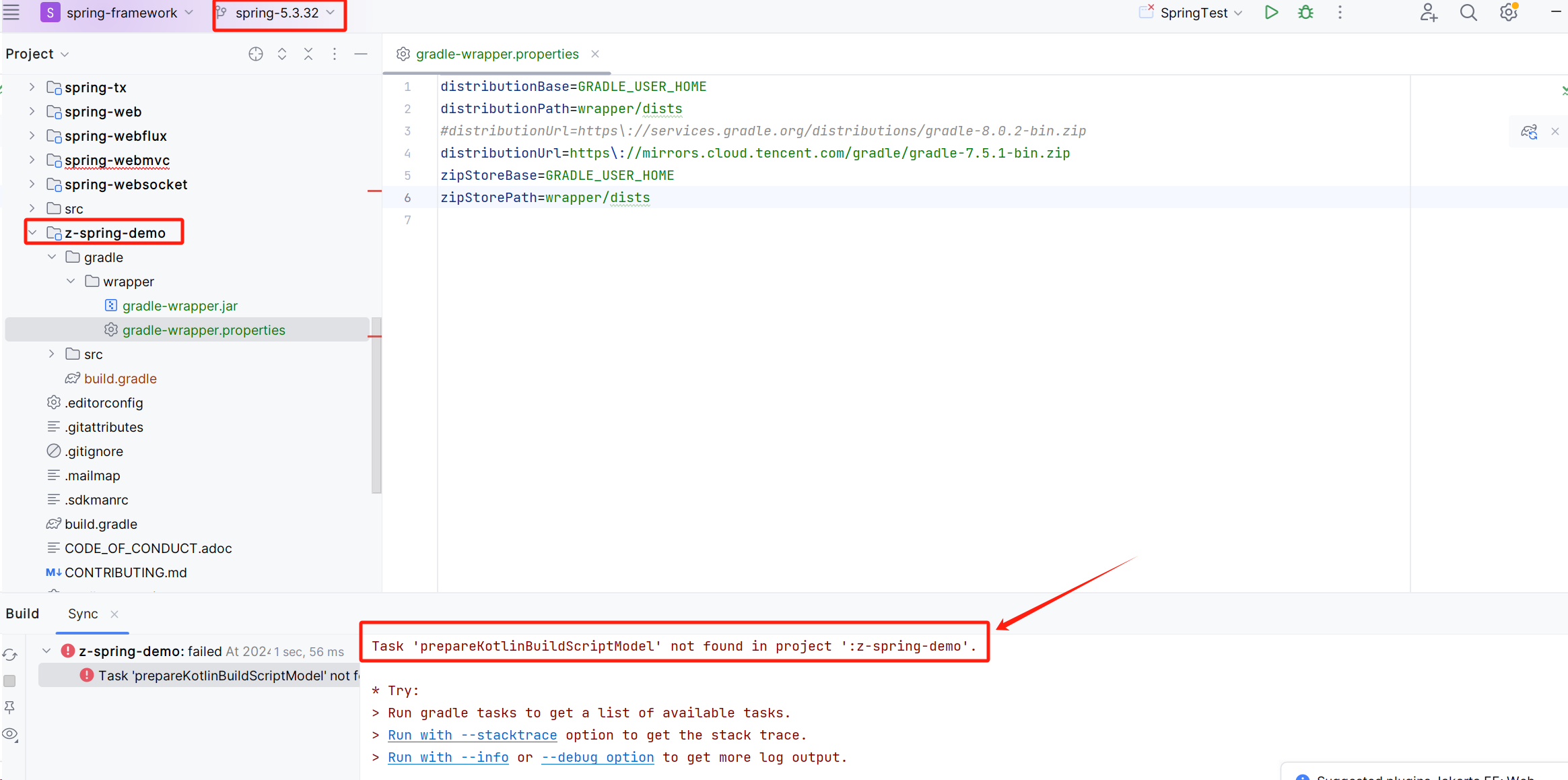The height and width of the screenshot is (780, 1568).
Task: Select spring-webmvc folder label
Action: (117, 160)
